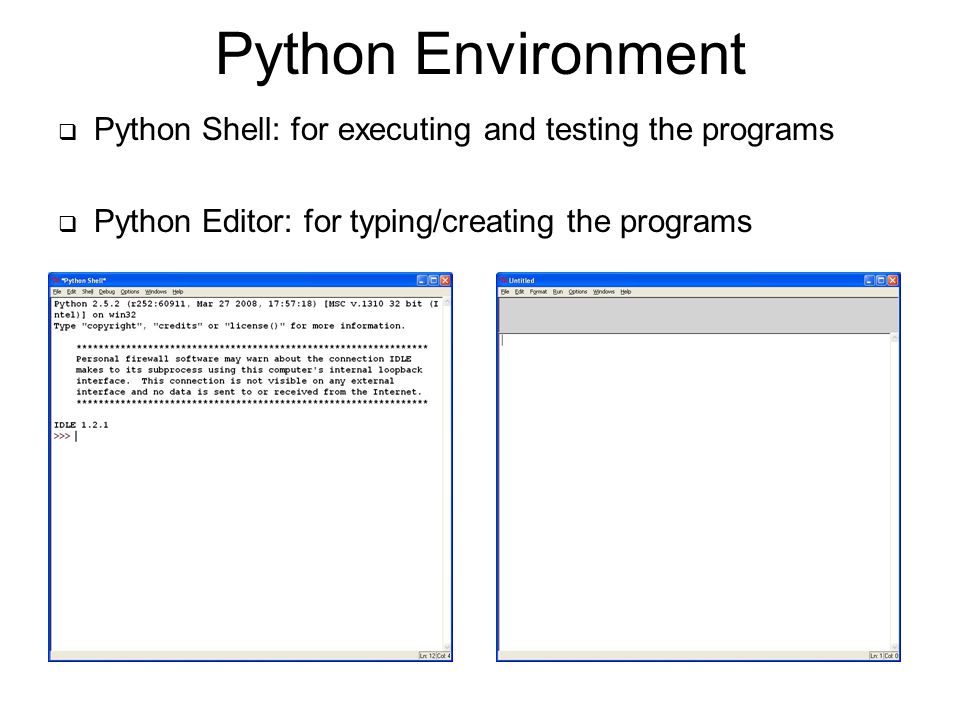The image size is (960, 720).
Task: Open the Debug menu in Python Shell
Action: tap(107, 292)
